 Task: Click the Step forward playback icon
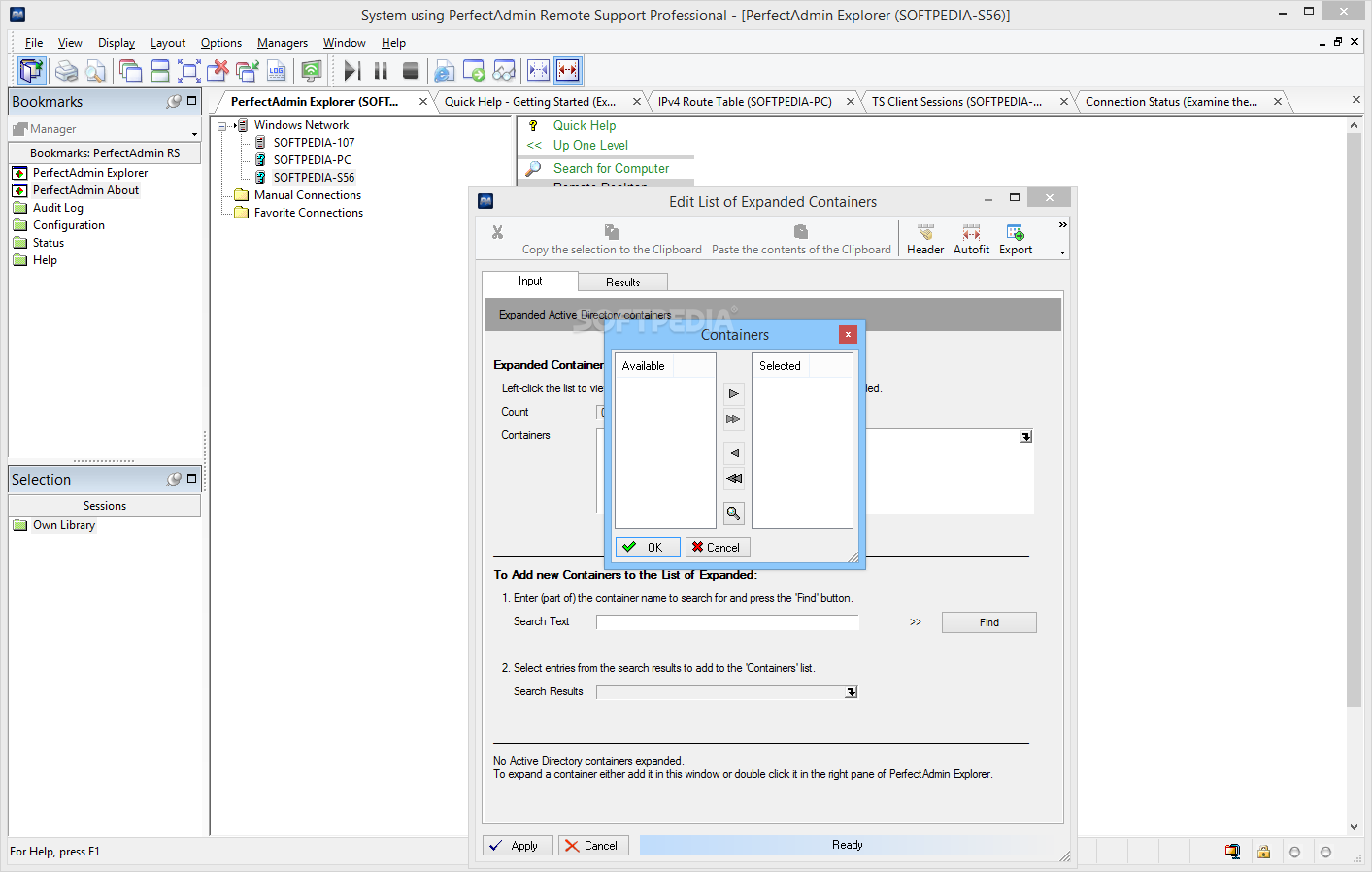pos(352,71)
